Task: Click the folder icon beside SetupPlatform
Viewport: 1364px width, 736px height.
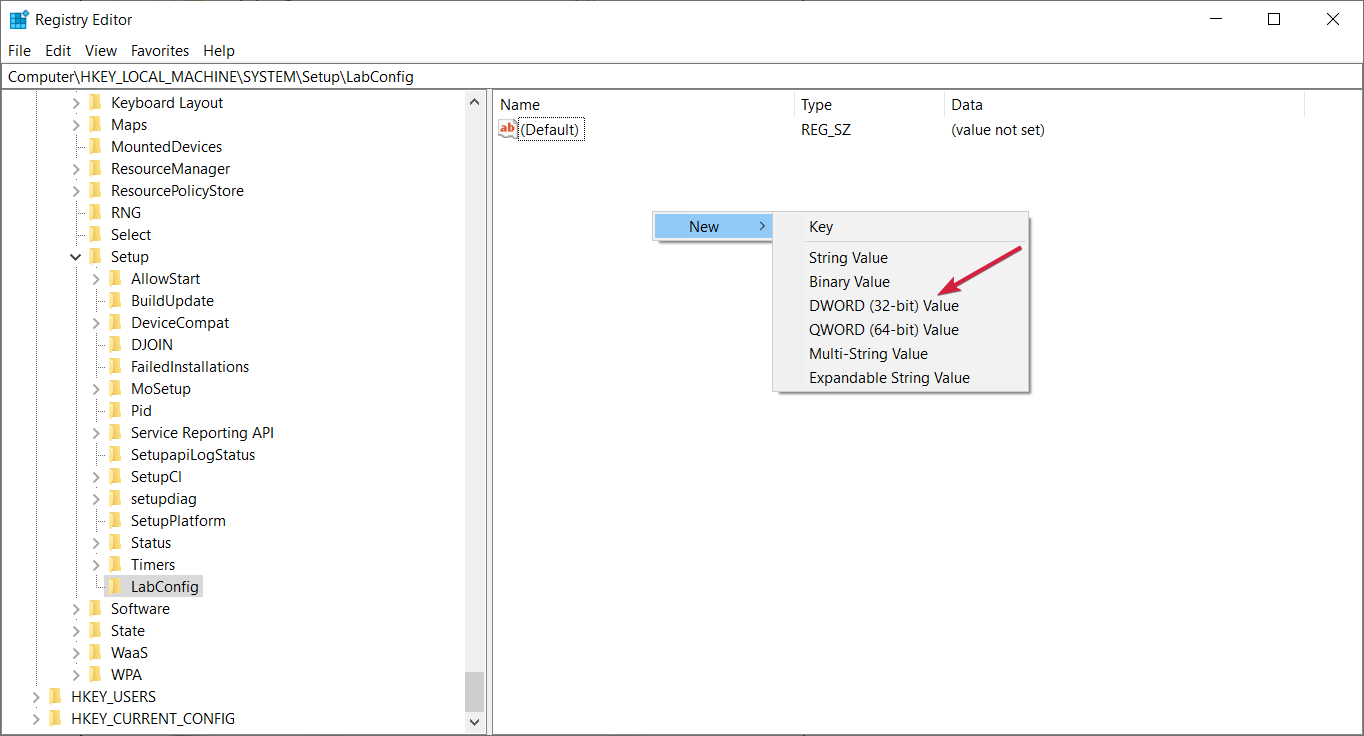Action: click(x=115, y=520)
